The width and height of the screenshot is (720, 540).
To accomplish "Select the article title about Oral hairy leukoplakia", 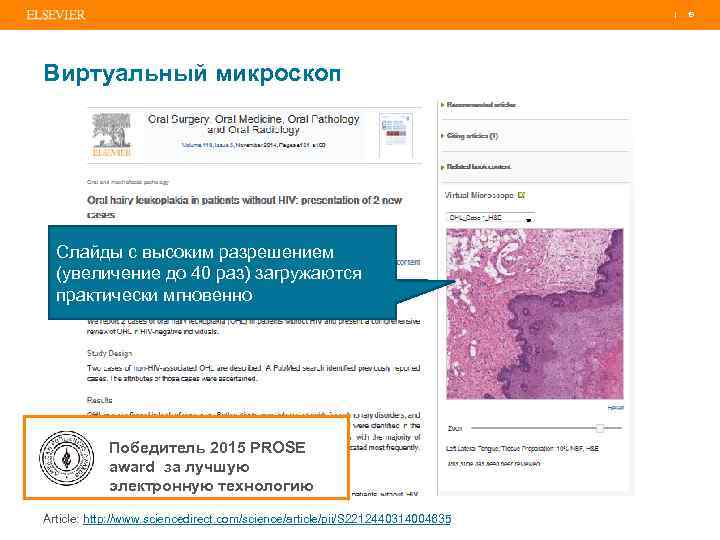I will click(244, 207).
